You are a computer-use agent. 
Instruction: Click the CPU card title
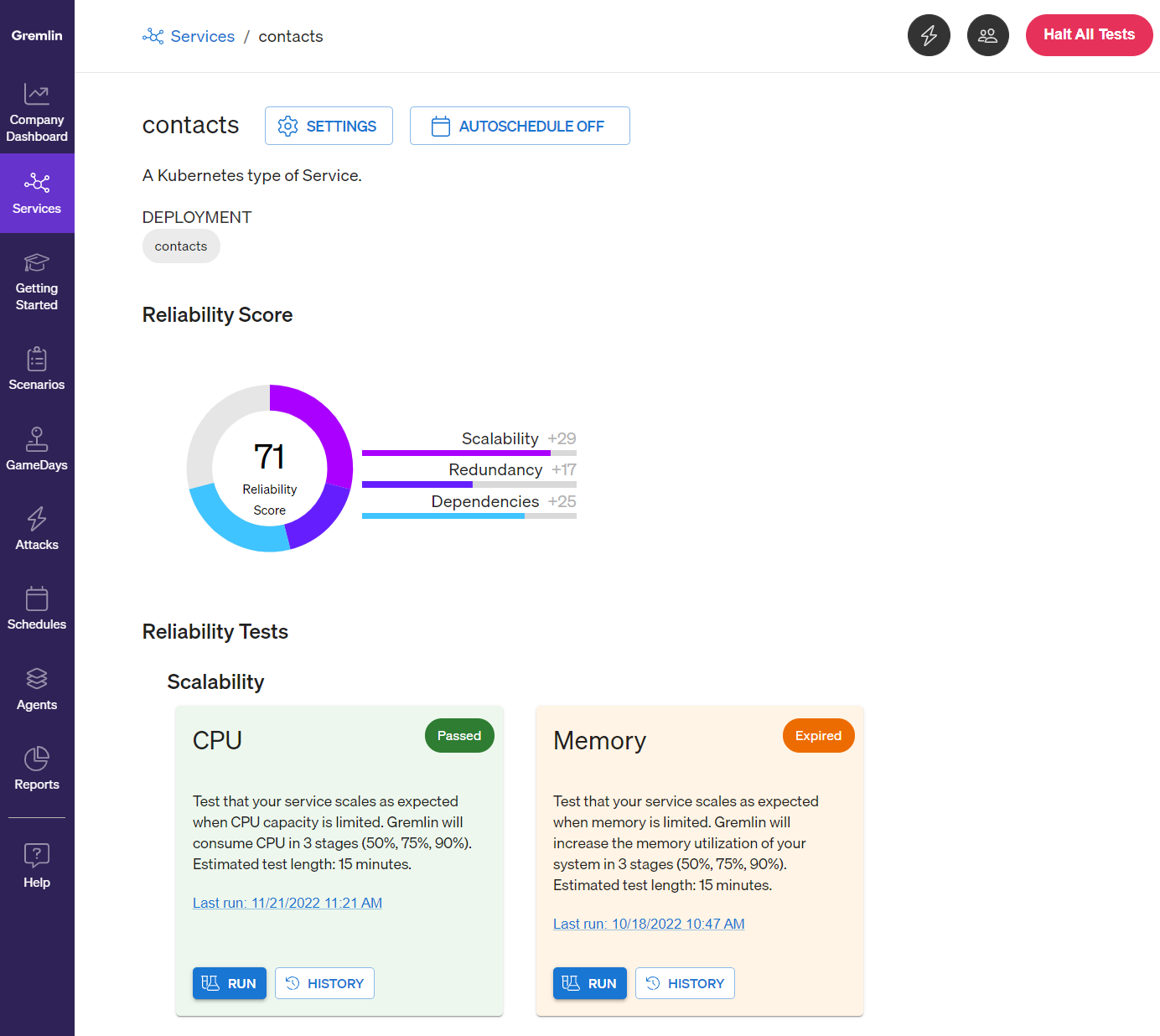[x=217, y=740]
